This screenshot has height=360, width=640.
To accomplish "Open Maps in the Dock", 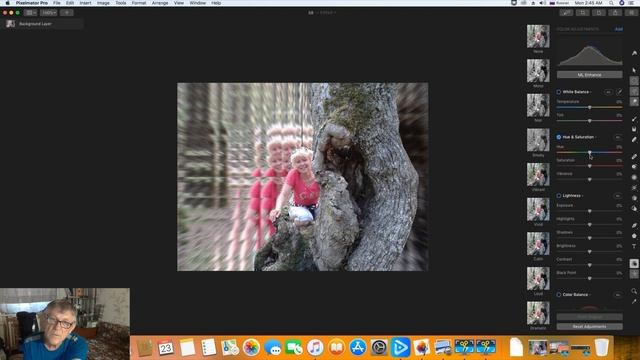I will click(x=230, y=347).
